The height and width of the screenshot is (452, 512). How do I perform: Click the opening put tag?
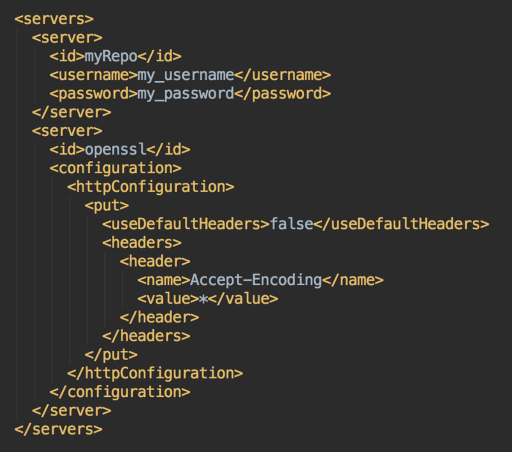point(107,206)
